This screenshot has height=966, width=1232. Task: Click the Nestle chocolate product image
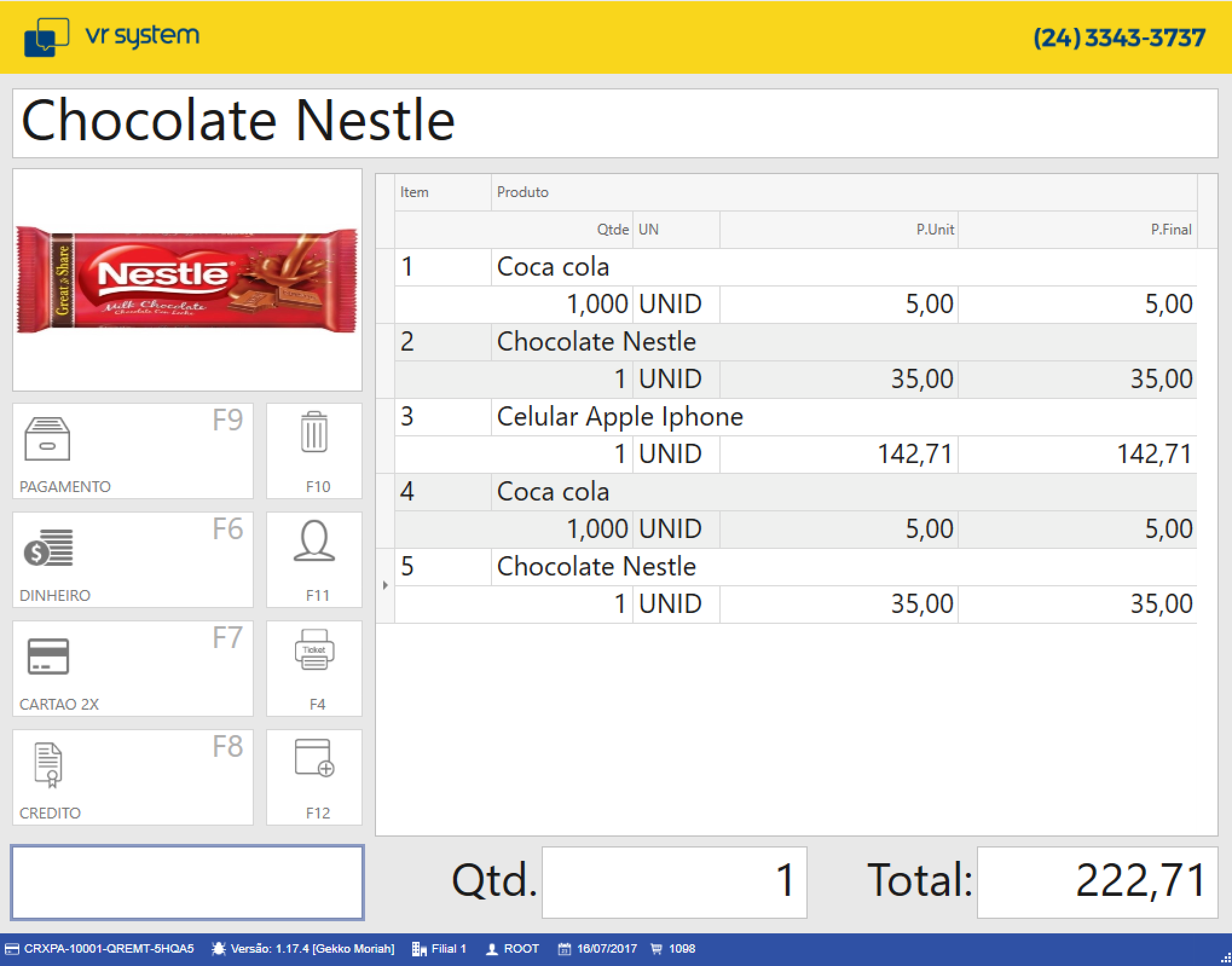187,280
